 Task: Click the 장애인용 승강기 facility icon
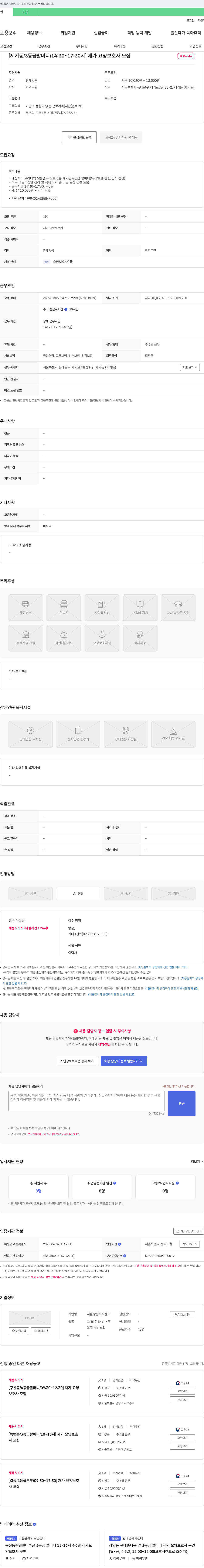78,734
